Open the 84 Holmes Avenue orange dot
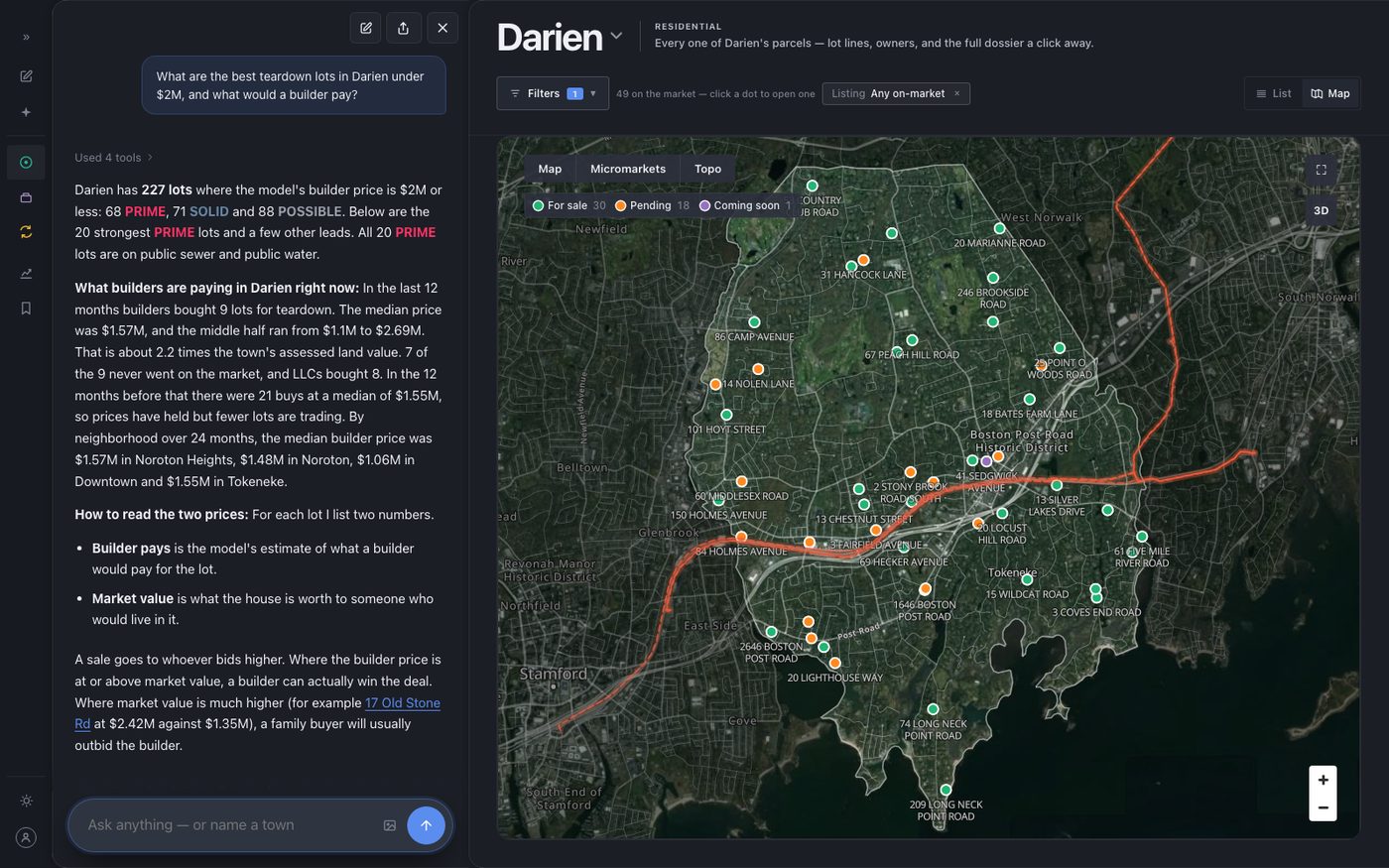1389x868 pixels. [x=741, y=537]
